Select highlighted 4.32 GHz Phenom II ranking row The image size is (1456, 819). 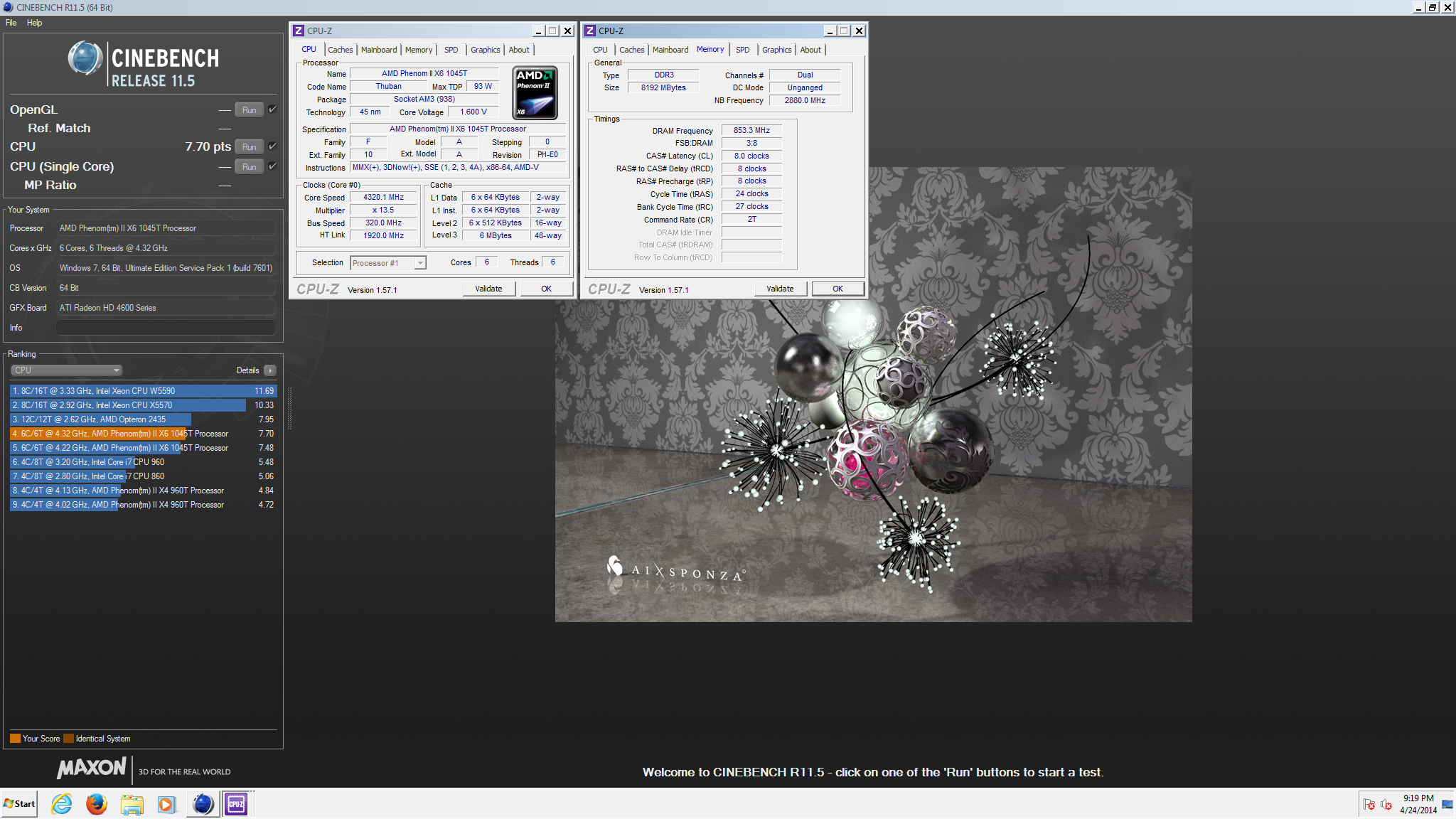tap(142, 434)
